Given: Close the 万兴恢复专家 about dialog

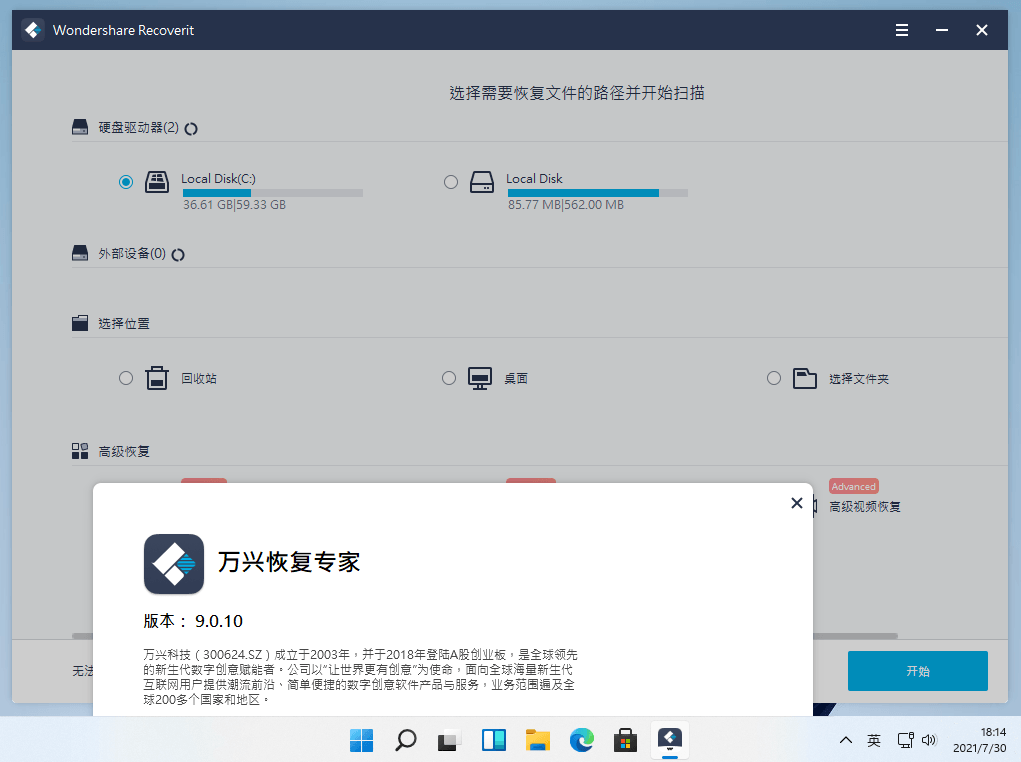Looking at the screenshot, I should click(796, 503).
